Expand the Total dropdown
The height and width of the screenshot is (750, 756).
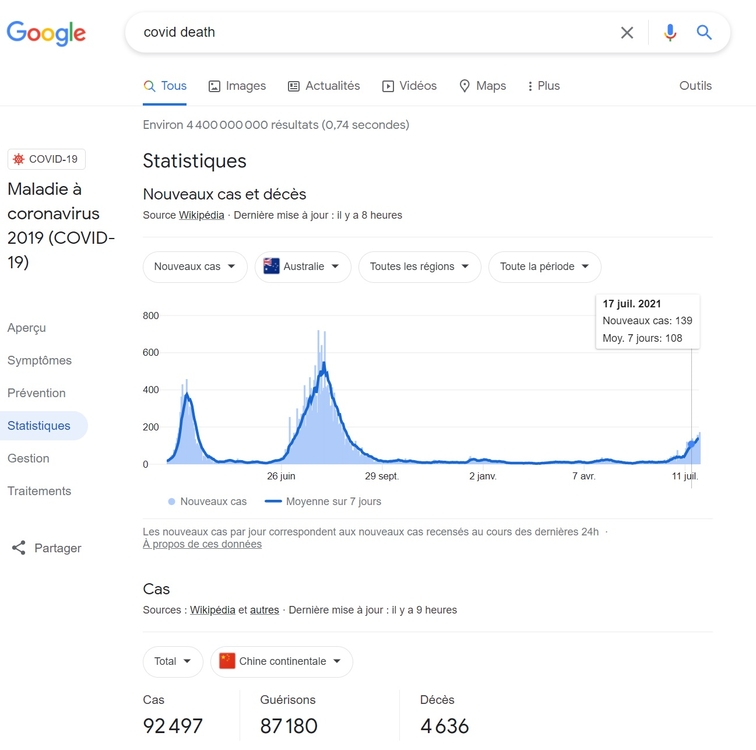point(173,661)
